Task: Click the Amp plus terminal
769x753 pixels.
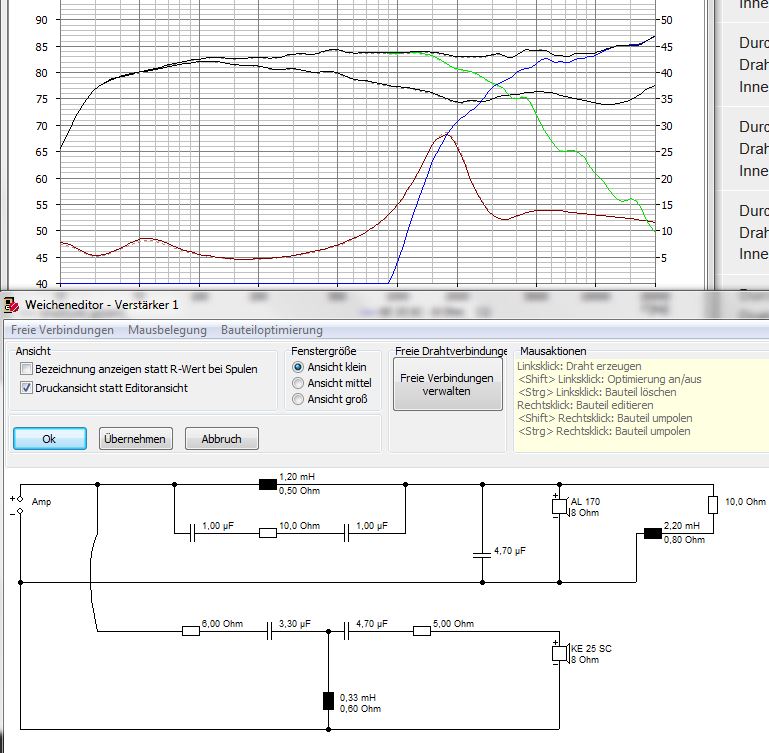Action: (20, 499)
